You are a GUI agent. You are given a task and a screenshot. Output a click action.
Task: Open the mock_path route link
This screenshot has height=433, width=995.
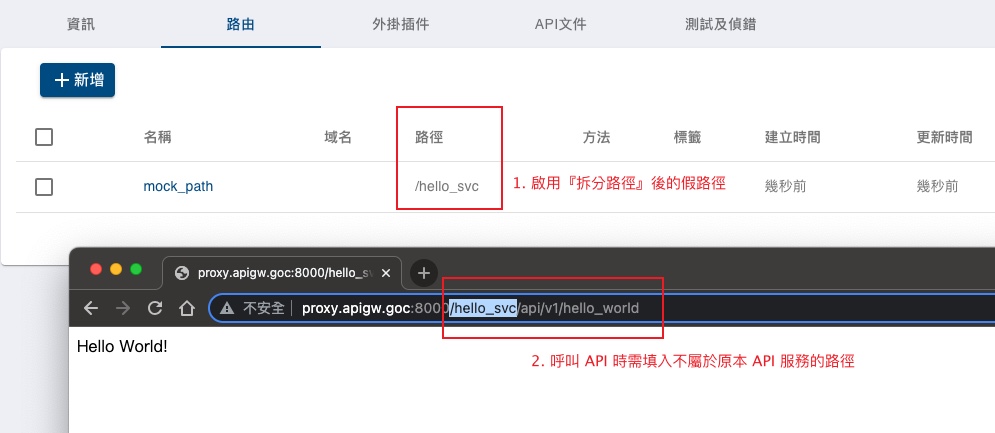click(x=178, y=187)
